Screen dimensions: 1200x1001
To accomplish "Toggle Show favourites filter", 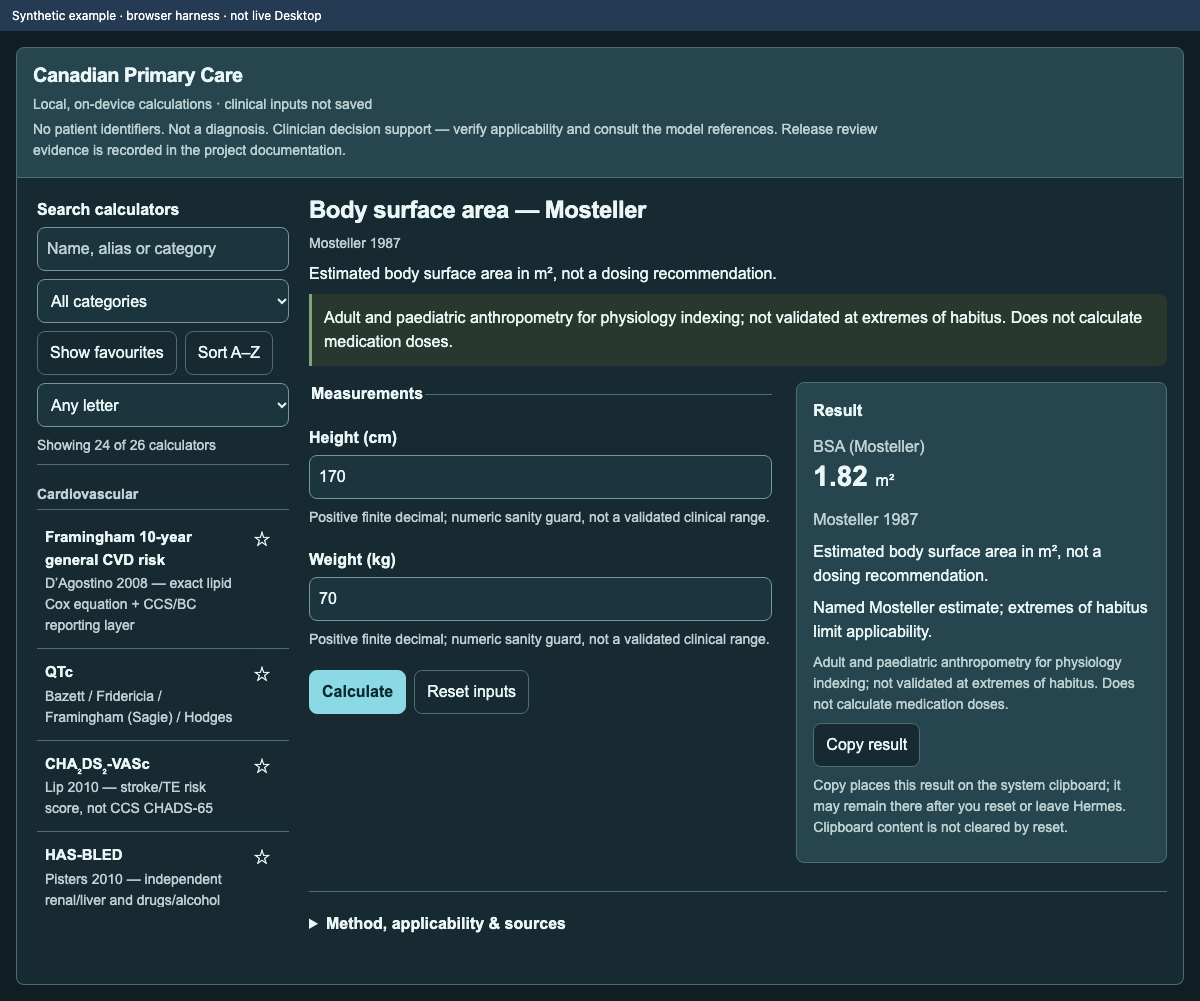I will click(x=107, y=353).
